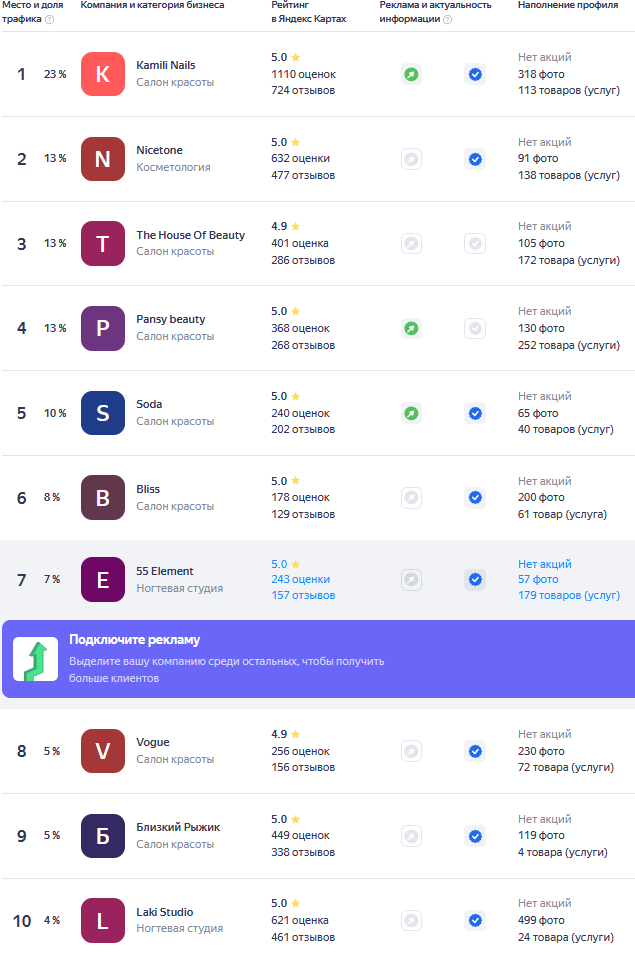Click grey advertising icon for Nicetone
Screen dimensions: 635x960
pos(411,159)
